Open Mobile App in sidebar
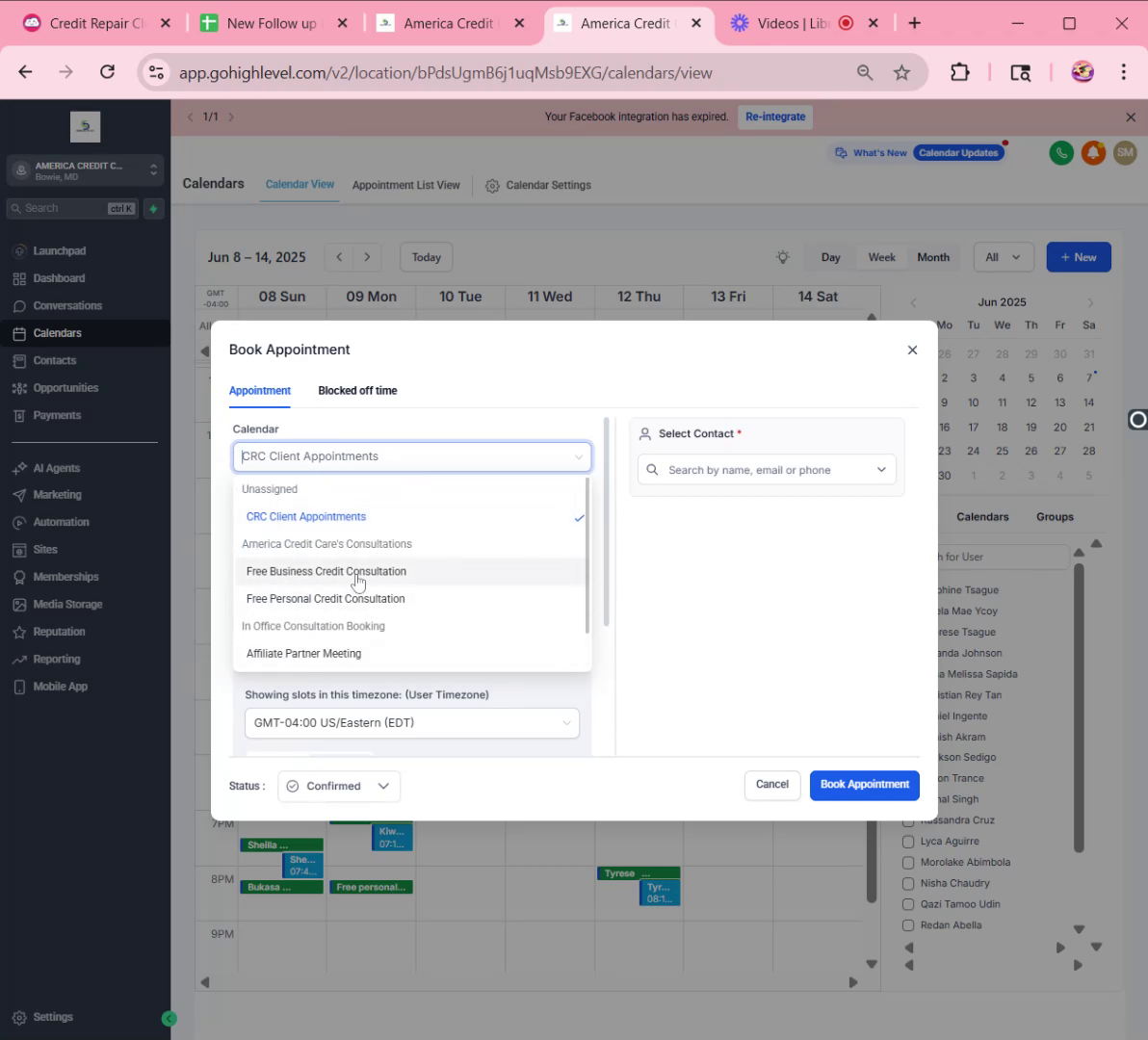The image size is (1148, 1040). pyautogui.click(x=60, y=687)
